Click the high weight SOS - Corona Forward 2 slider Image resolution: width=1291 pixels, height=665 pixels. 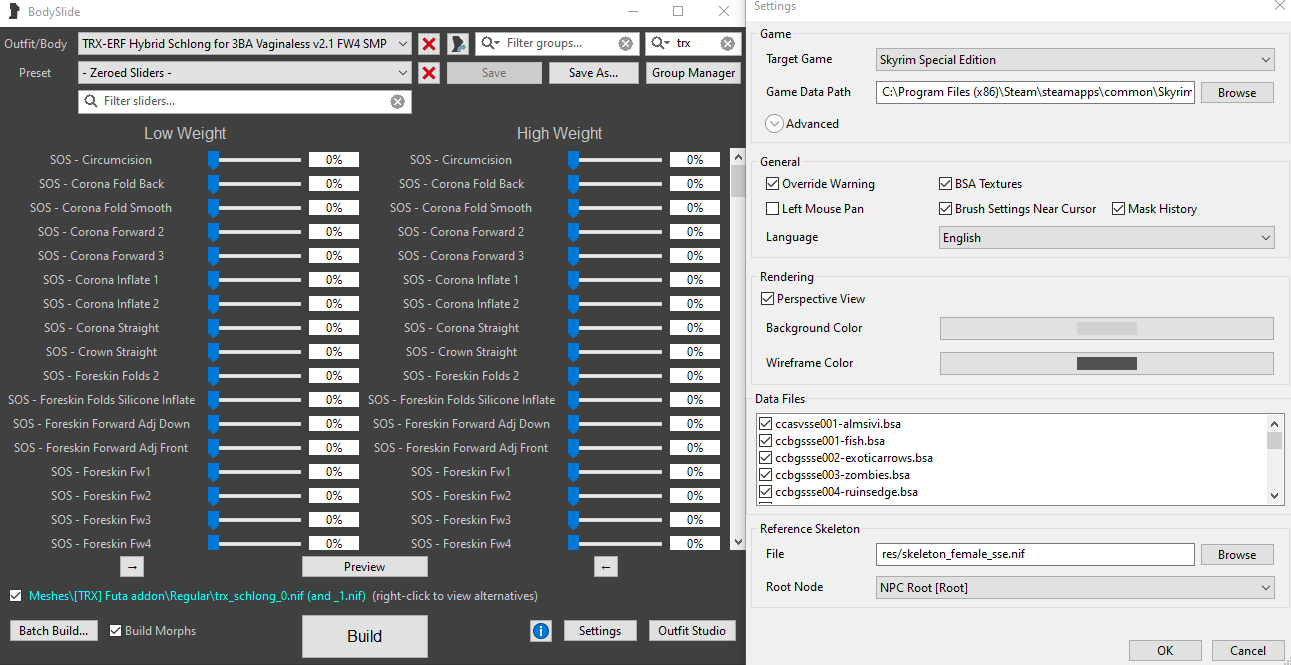615,232
